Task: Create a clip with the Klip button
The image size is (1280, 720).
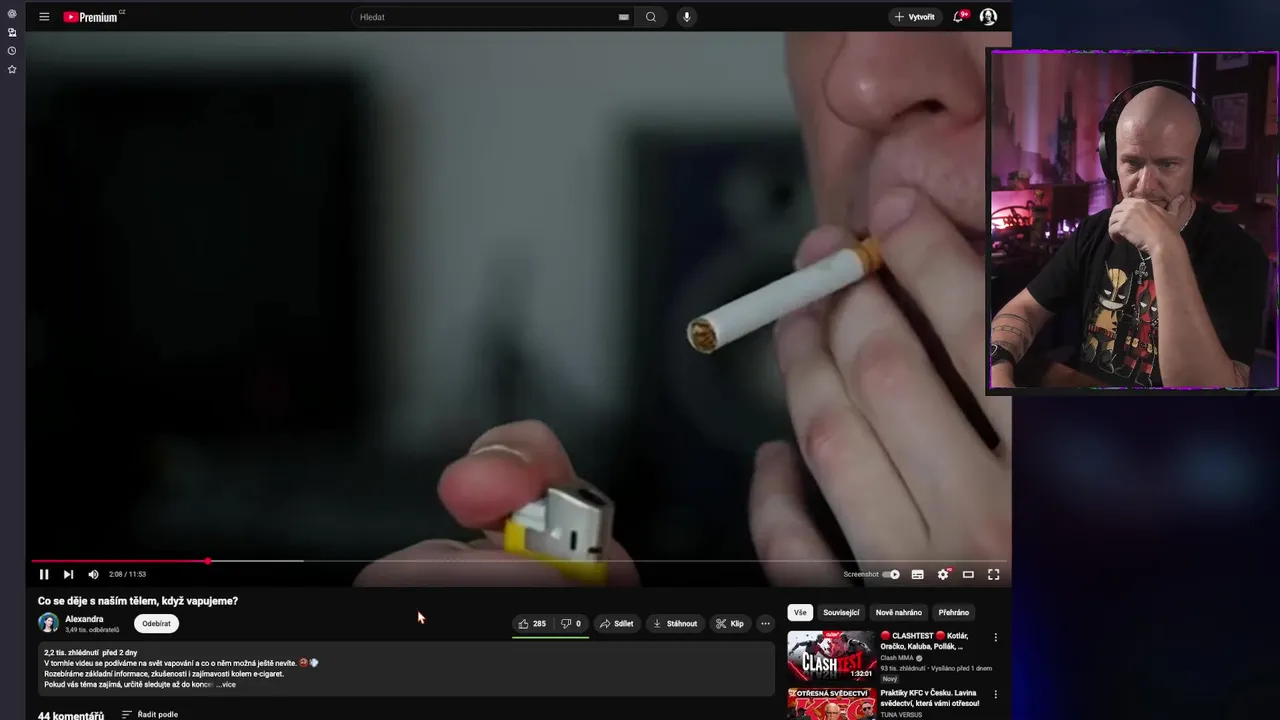Action: 729,623
